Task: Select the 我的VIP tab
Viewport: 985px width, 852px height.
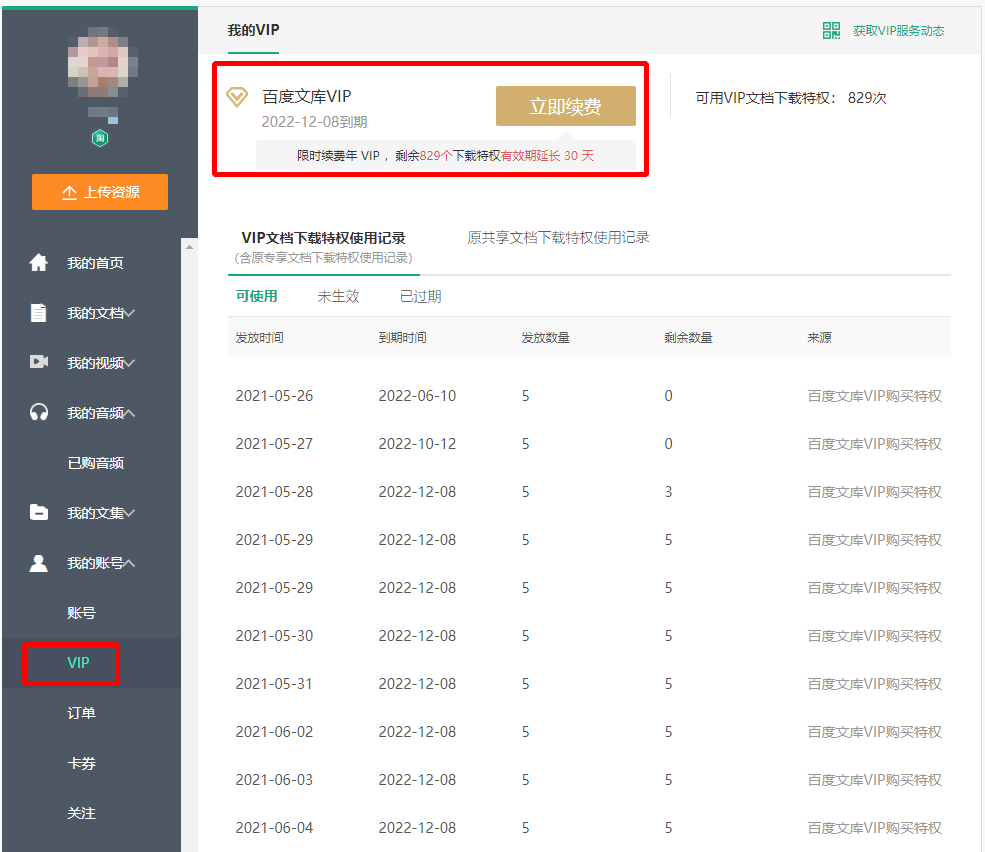Action: coord(253,30)
